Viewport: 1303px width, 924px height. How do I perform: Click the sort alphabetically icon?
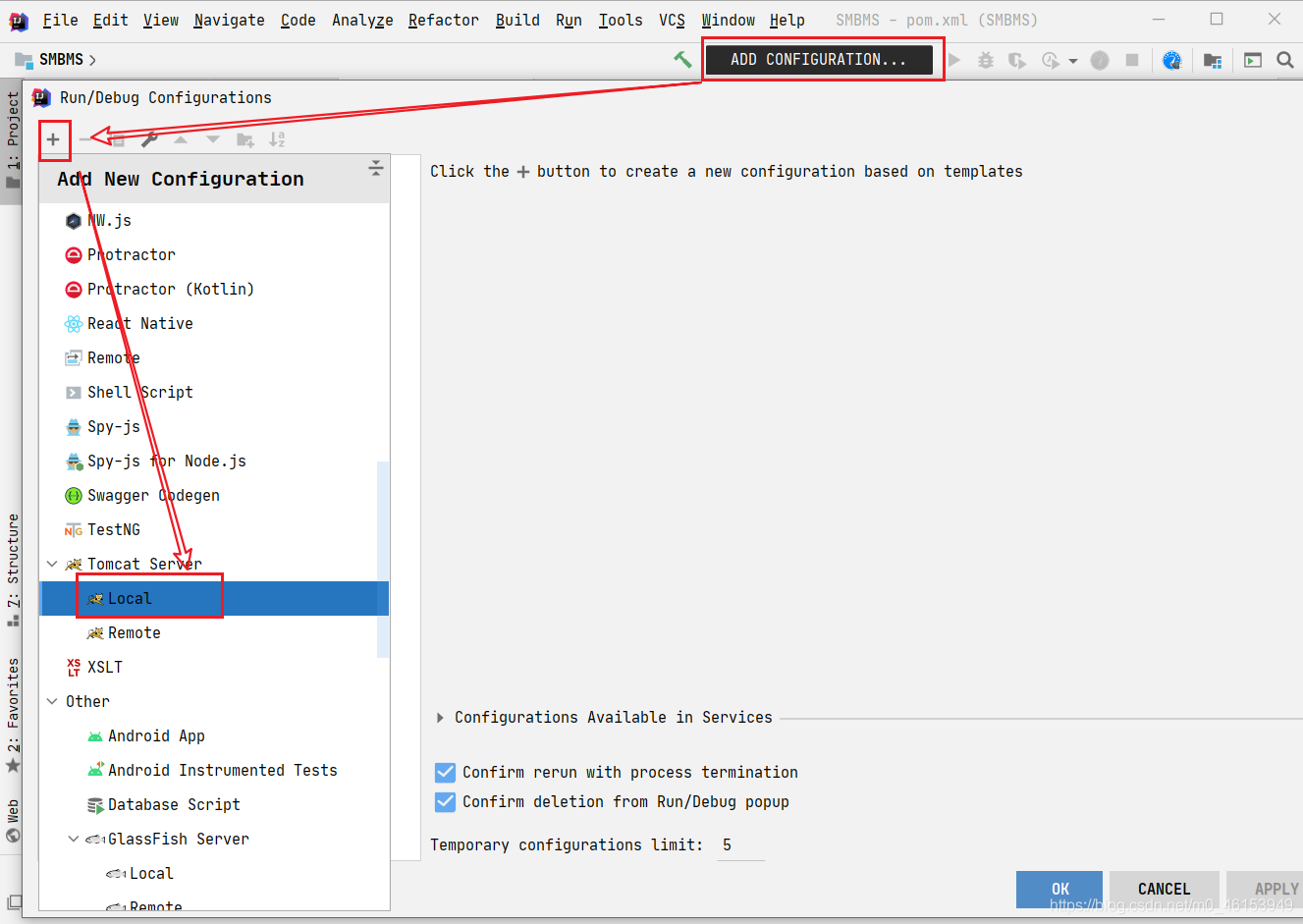[277, 139]
